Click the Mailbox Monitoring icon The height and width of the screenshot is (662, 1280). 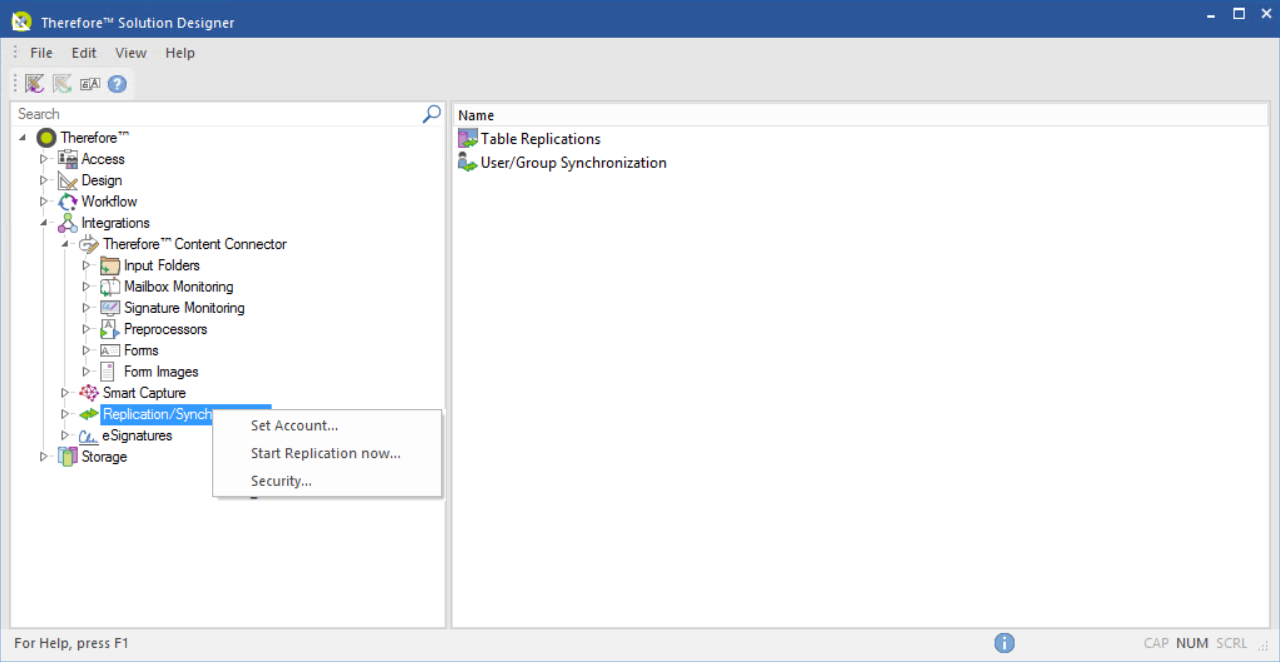tap(110, 287)
